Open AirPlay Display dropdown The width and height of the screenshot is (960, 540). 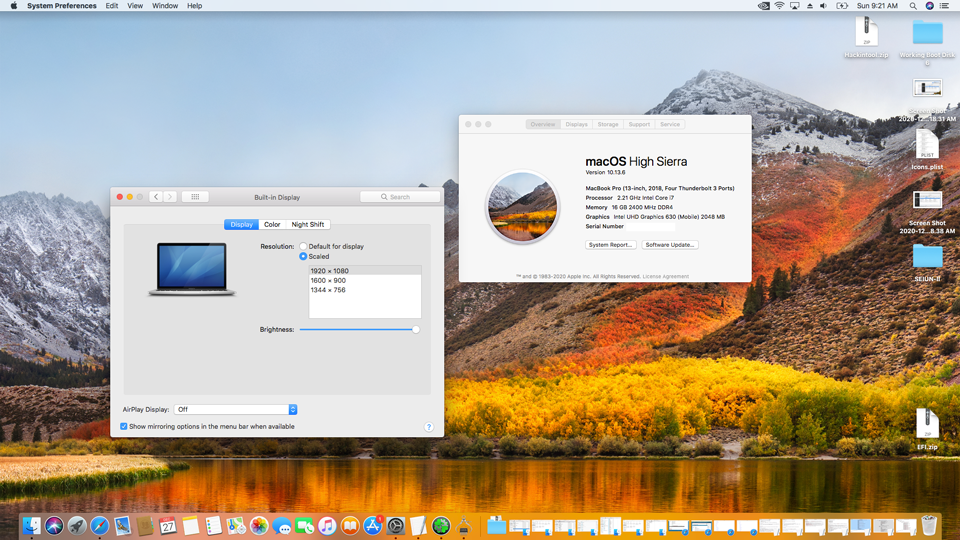pos(236,409)
